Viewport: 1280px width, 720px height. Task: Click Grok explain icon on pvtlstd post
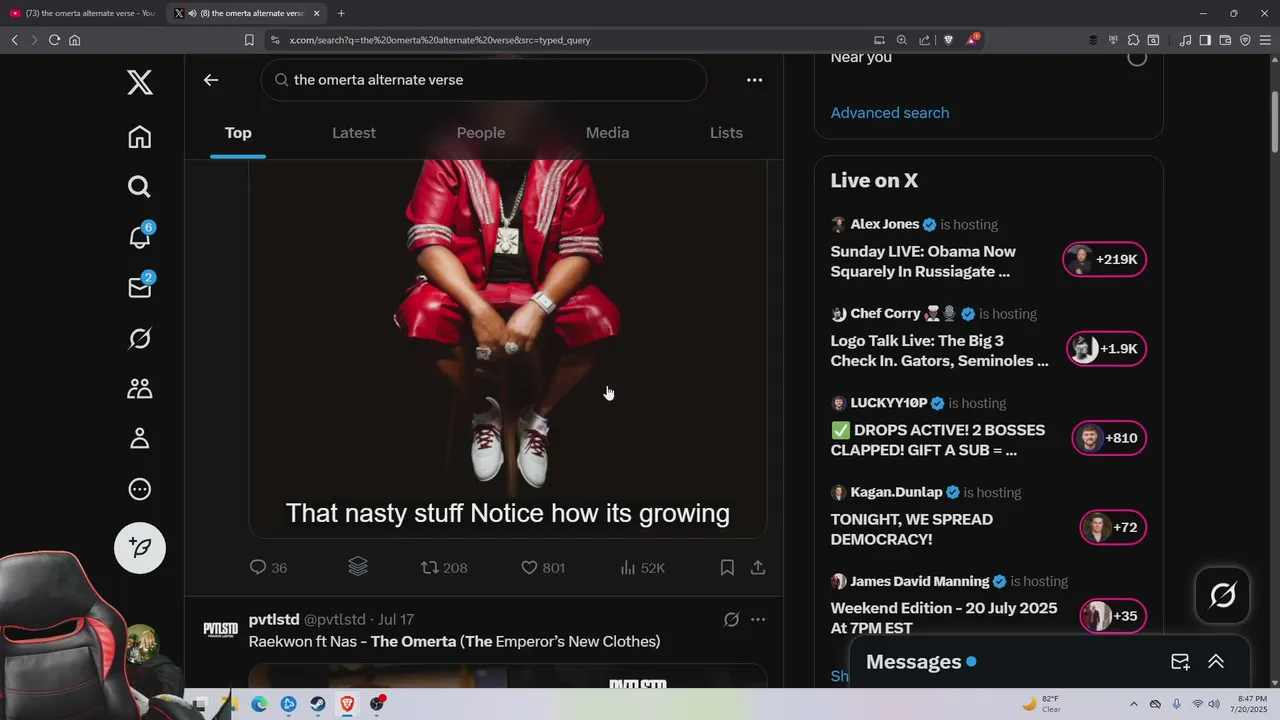[x=731, y=620]
